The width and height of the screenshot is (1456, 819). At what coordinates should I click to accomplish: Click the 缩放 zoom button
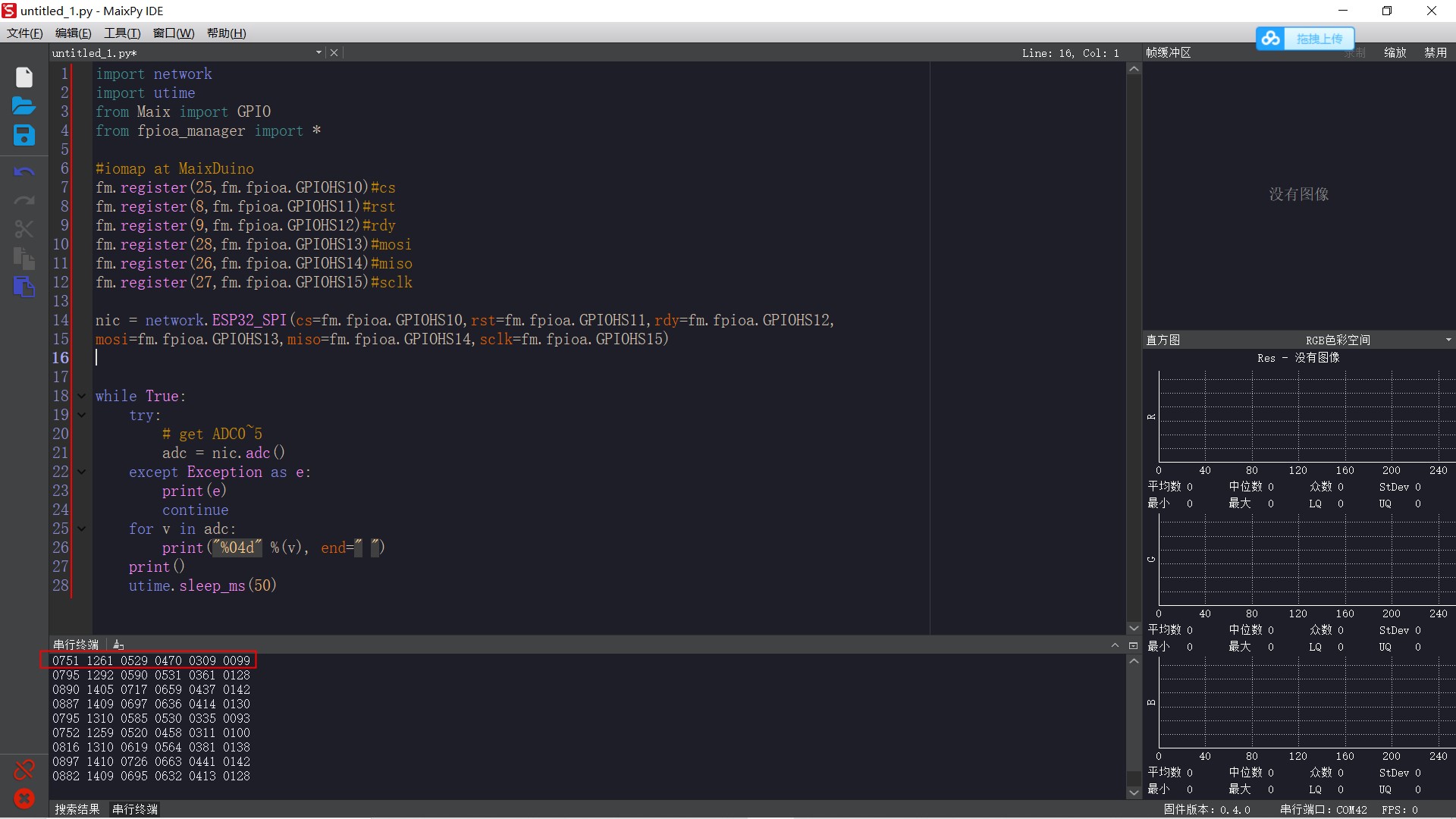[1395, 52]
